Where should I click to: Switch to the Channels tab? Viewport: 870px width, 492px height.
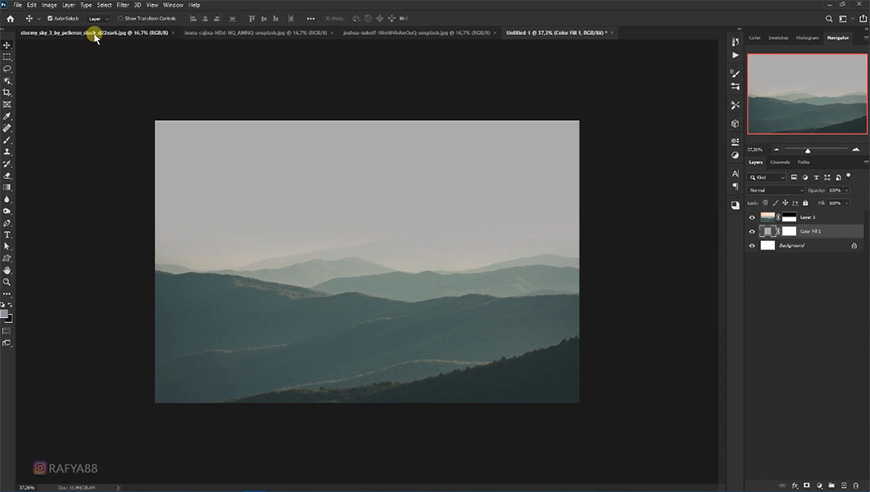pyautogui.click(x=780, y=162)
